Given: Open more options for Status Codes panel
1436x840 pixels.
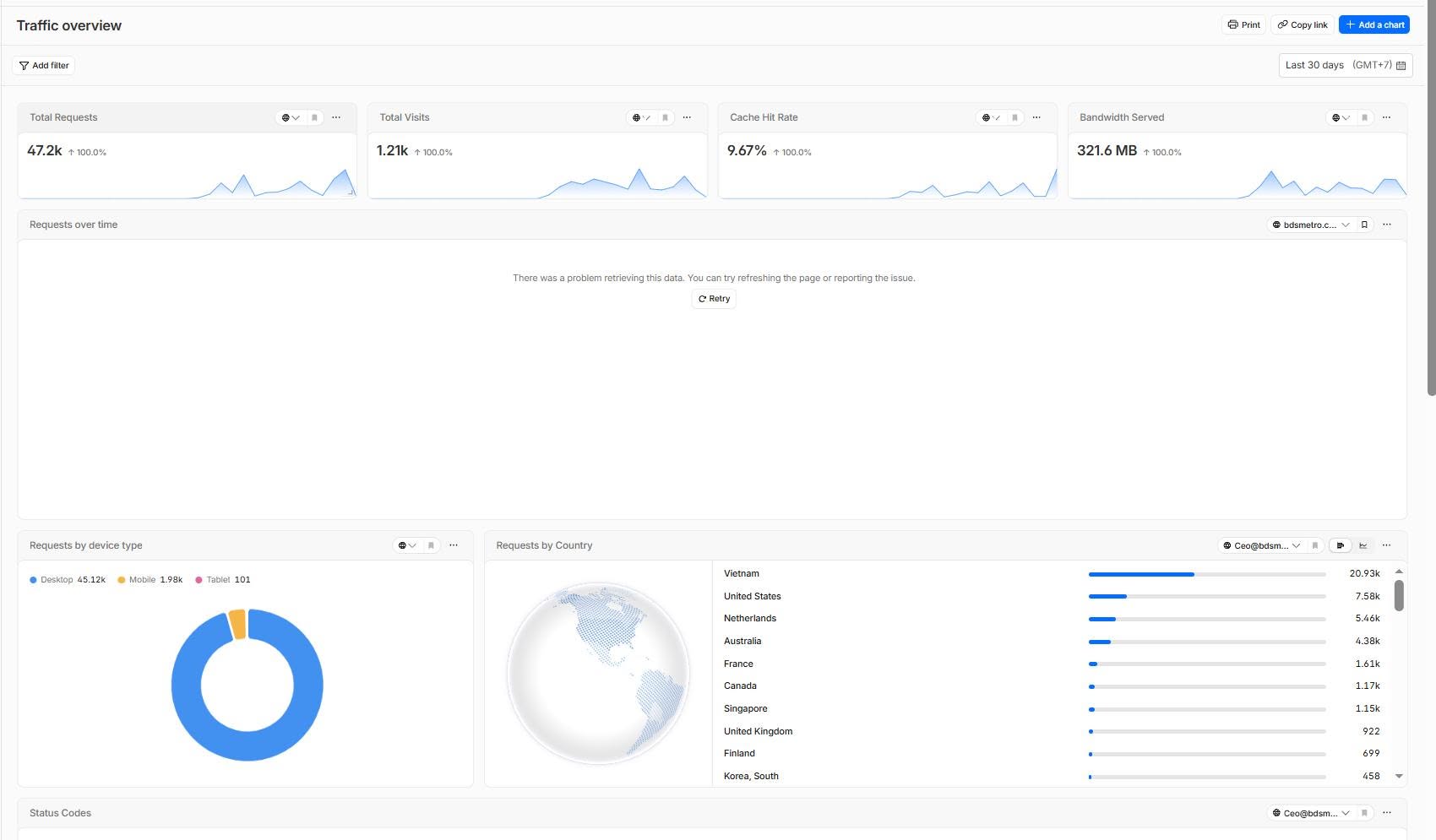Looking at the screenshot, I should pos(1386,813).
